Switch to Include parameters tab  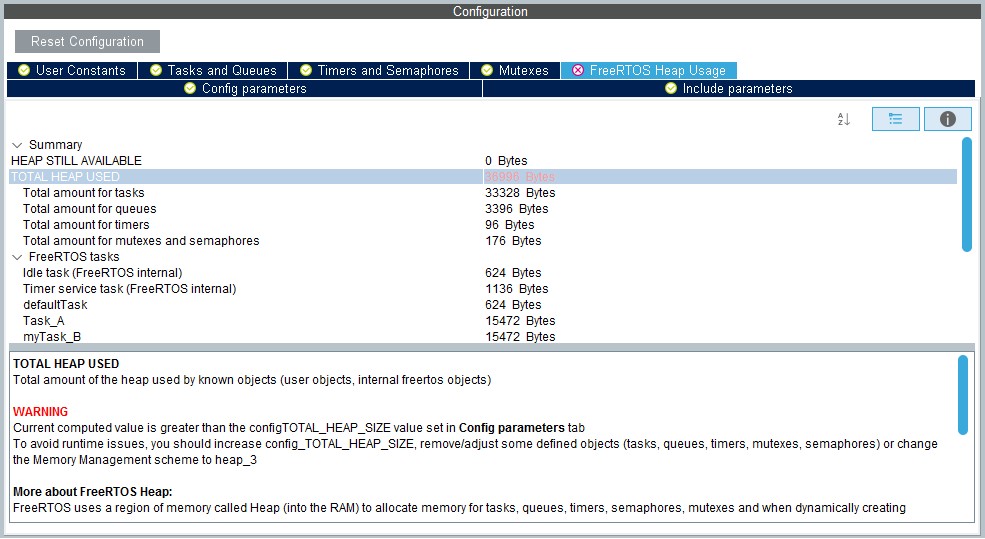(729, 89)
